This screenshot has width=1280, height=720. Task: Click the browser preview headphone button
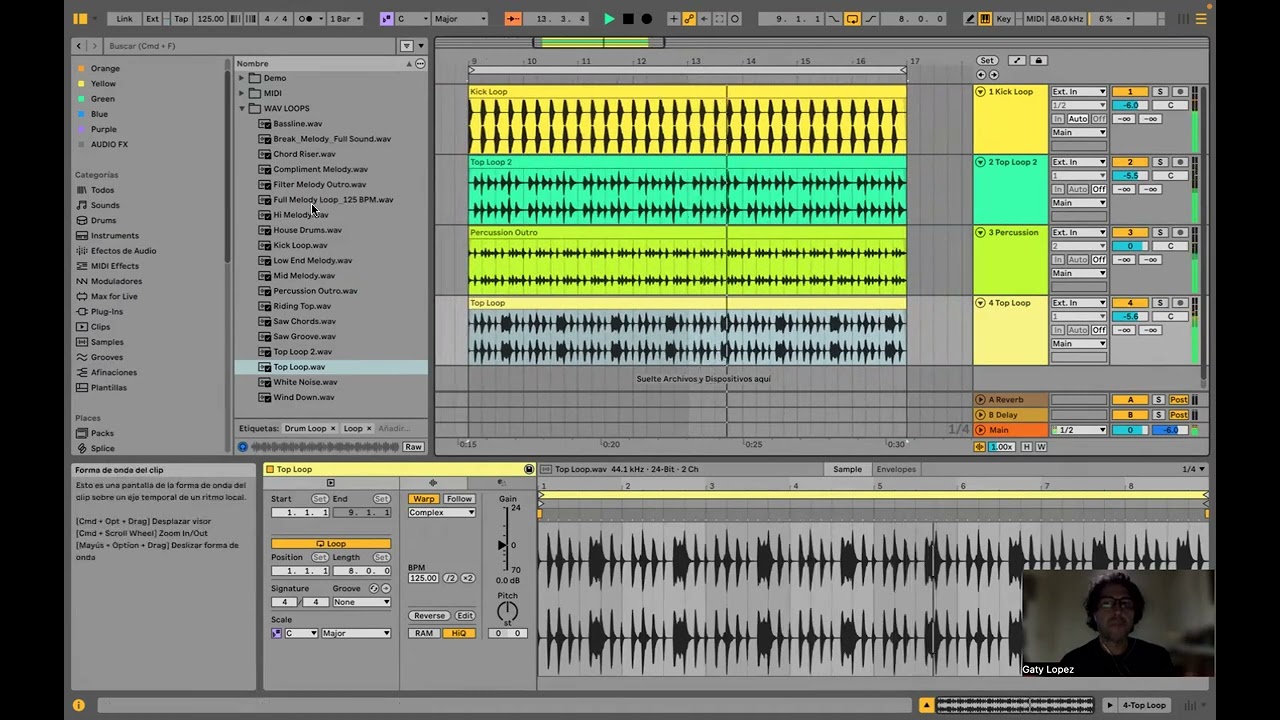[243, 447]
